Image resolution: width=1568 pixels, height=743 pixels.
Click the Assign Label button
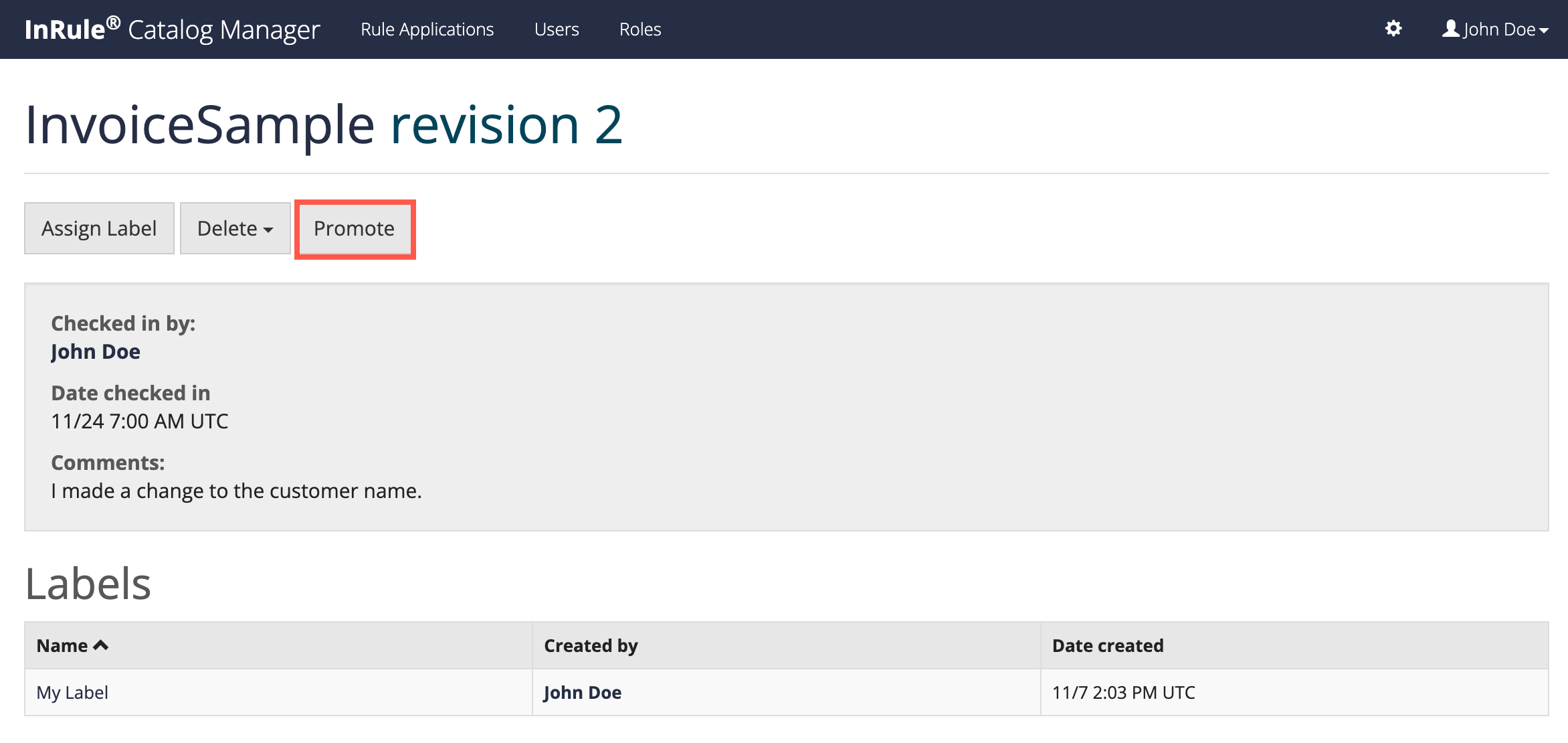[x=99, y=228]
